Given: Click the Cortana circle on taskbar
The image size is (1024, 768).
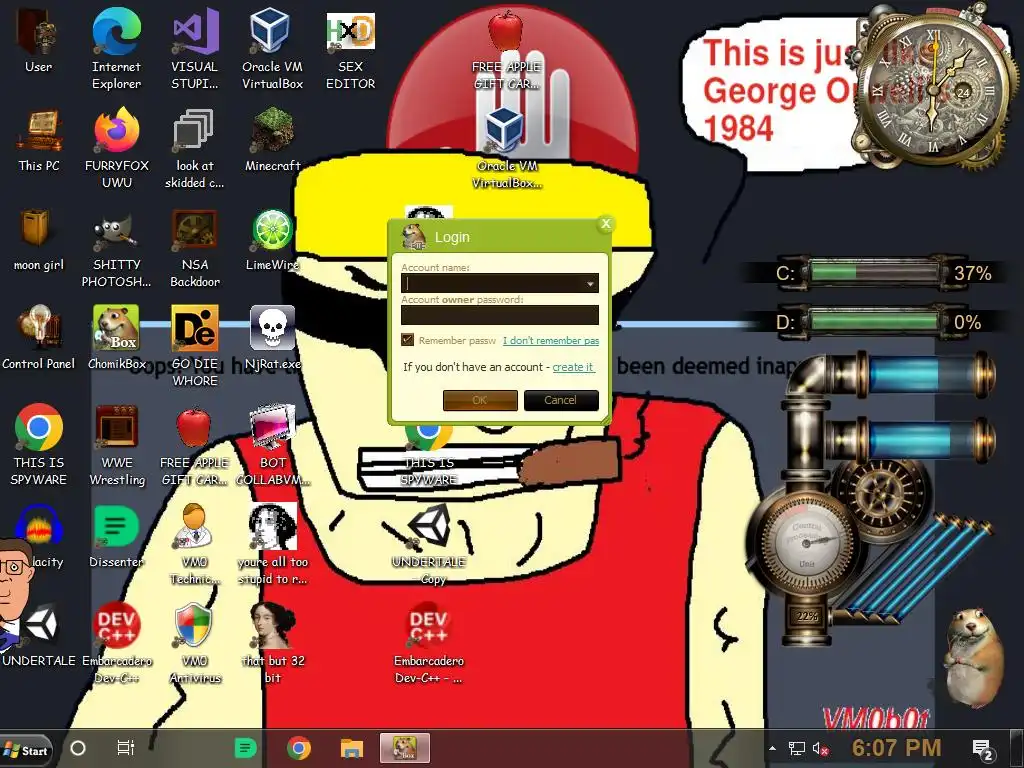Looking at the screenshot, I should 78,748.
